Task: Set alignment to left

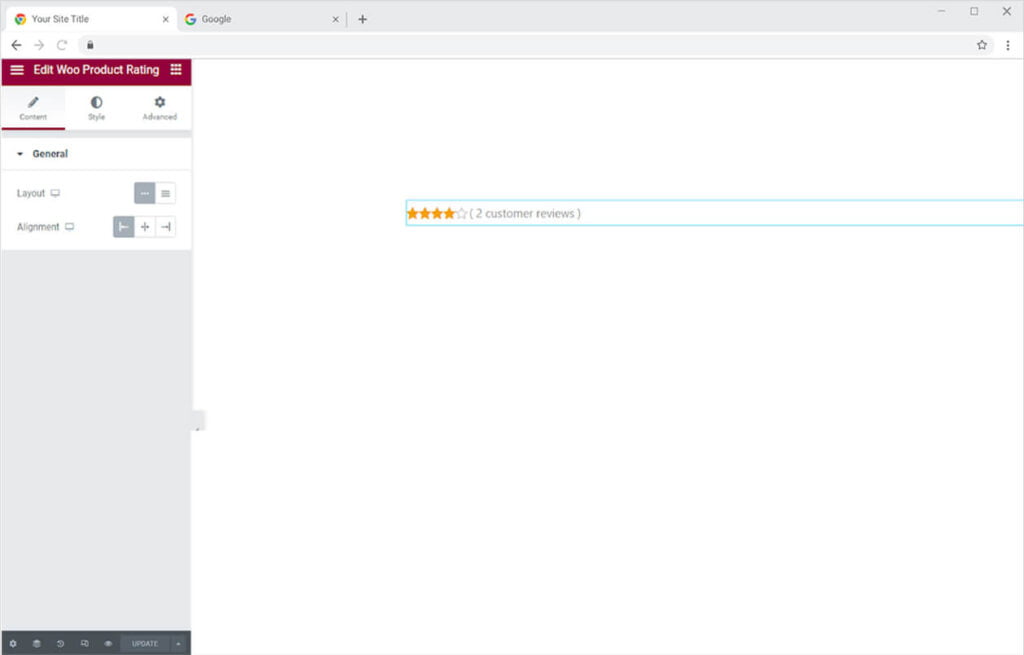Action: pyautogui.click(x=124, y=227)
